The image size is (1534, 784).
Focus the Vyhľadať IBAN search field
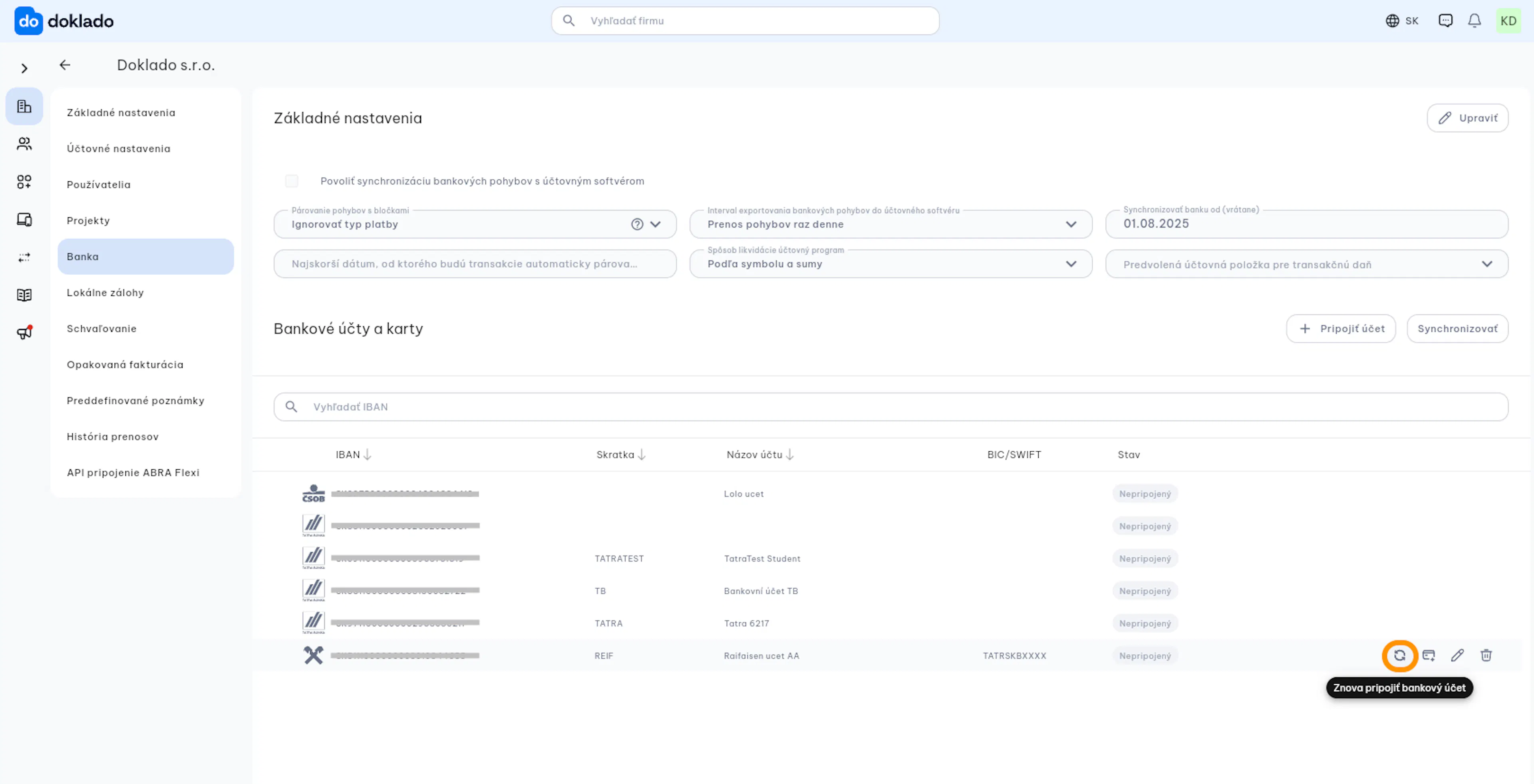point(891,407)
